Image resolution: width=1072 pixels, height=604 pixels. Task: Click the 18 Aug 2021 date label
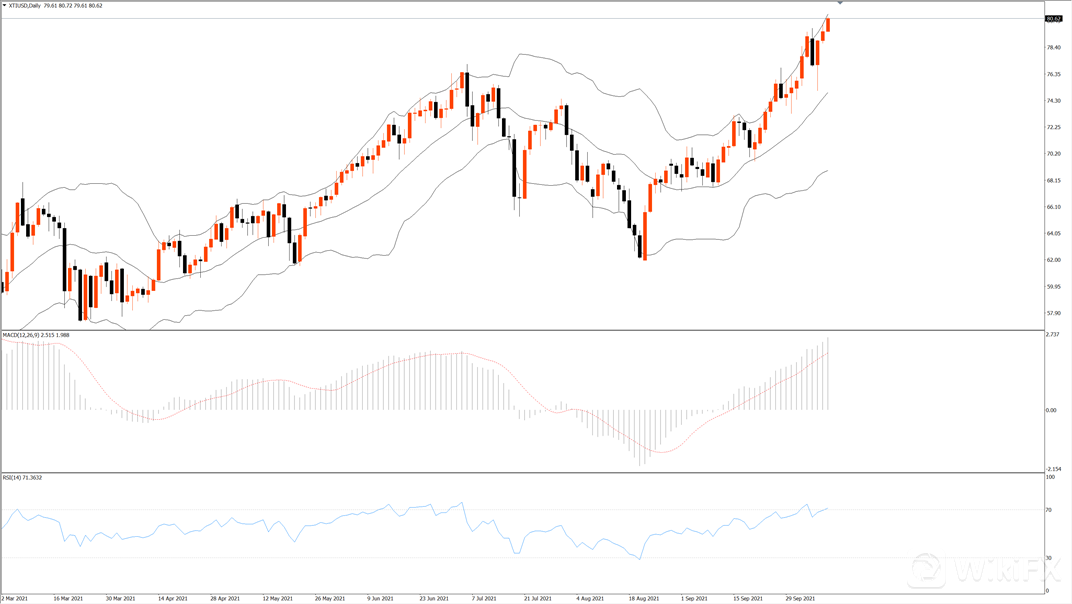pyautogui.click(x=644, y=598)
